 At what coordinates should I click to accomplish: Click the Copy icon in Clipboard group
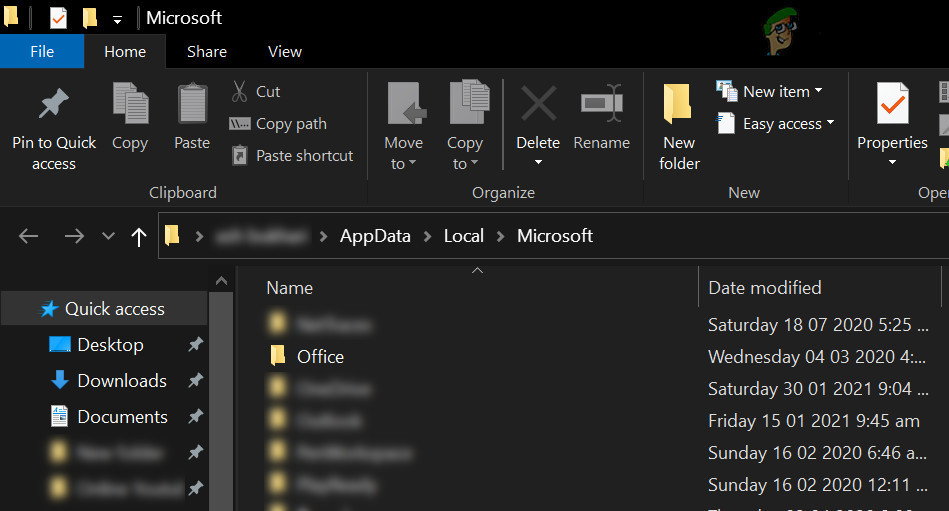pyautogui.click(x=130, y=106)
